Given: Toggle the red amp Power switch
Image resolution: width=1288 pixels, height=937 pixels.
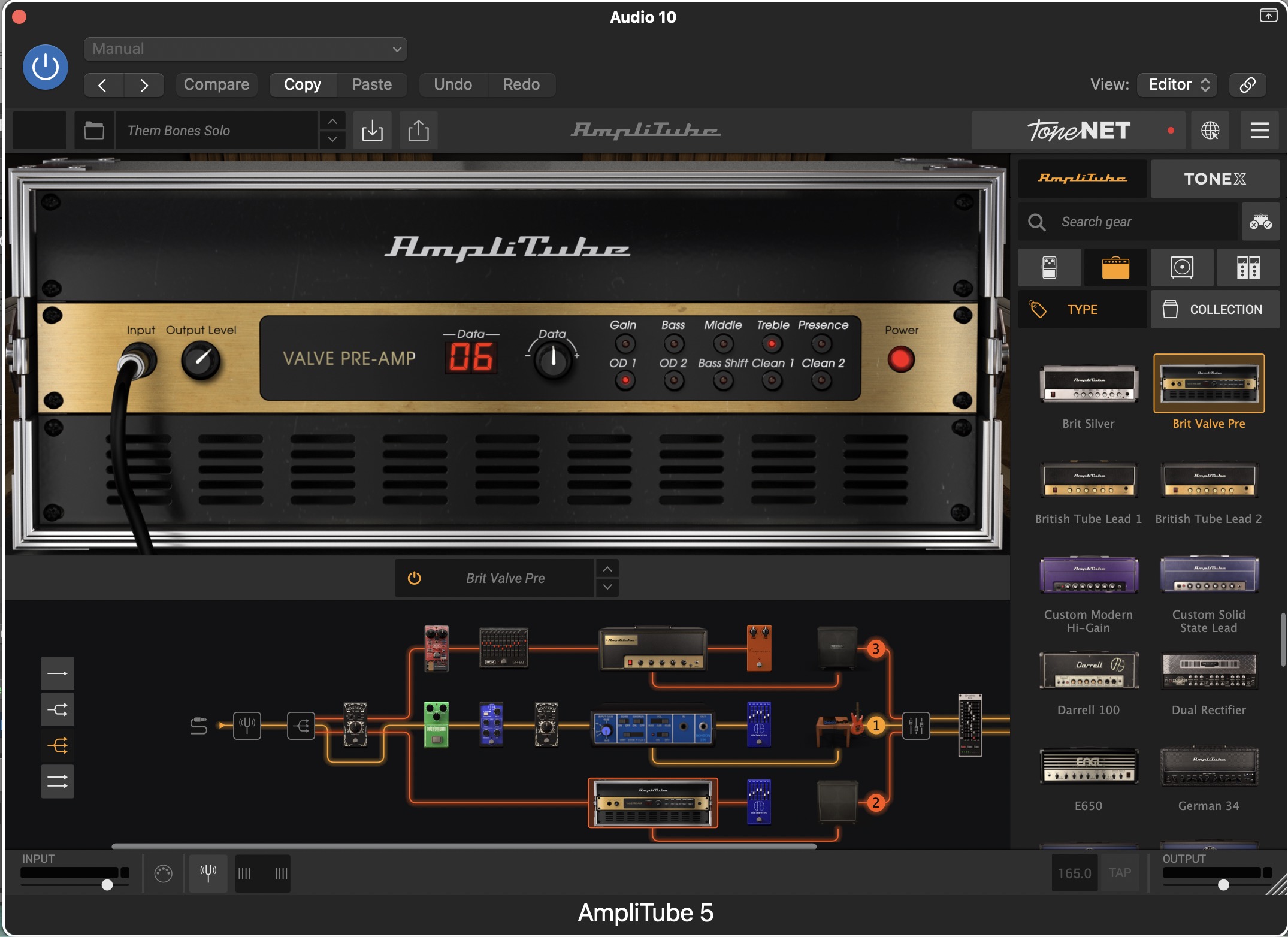Looking at the screenshot, I should (900, 359).
